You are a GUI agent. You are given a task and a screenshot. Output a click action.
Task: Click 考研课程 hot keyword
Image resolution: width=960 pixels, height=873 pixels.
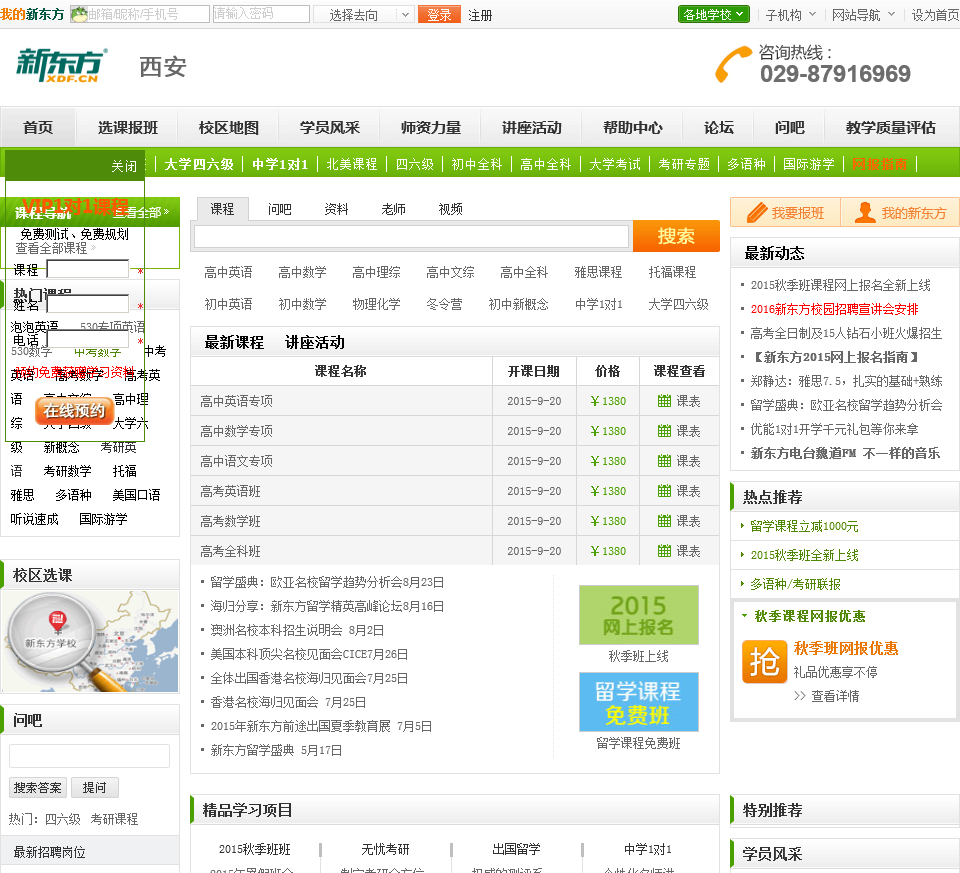point(114,819)
